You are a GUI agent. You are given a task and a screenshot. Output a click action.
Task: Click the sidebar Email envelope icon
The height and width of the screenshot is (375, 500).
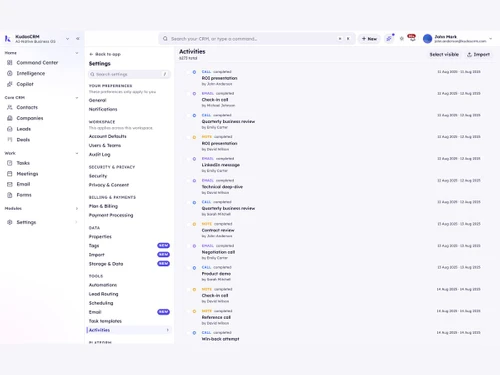10,184
